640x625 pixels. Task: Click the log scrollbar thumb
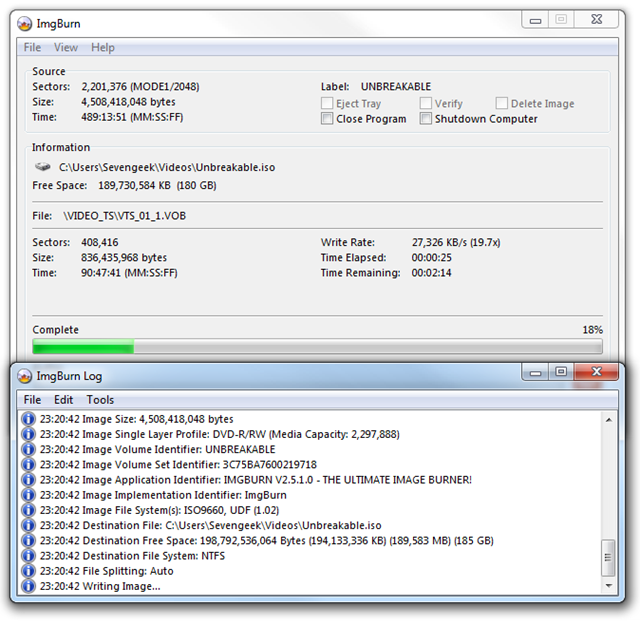tap(609, 557)
